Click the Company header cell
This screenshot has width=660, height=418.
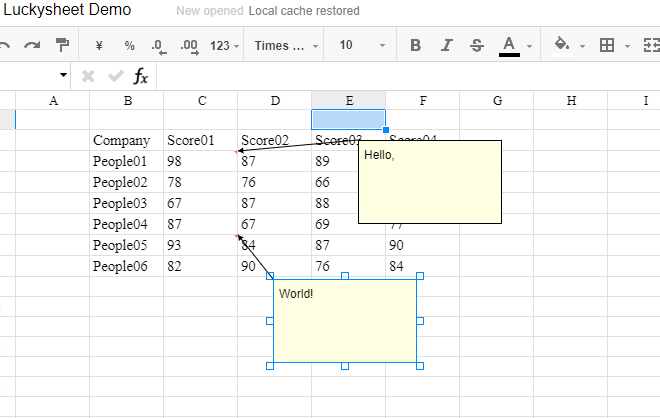pos(127,140)
